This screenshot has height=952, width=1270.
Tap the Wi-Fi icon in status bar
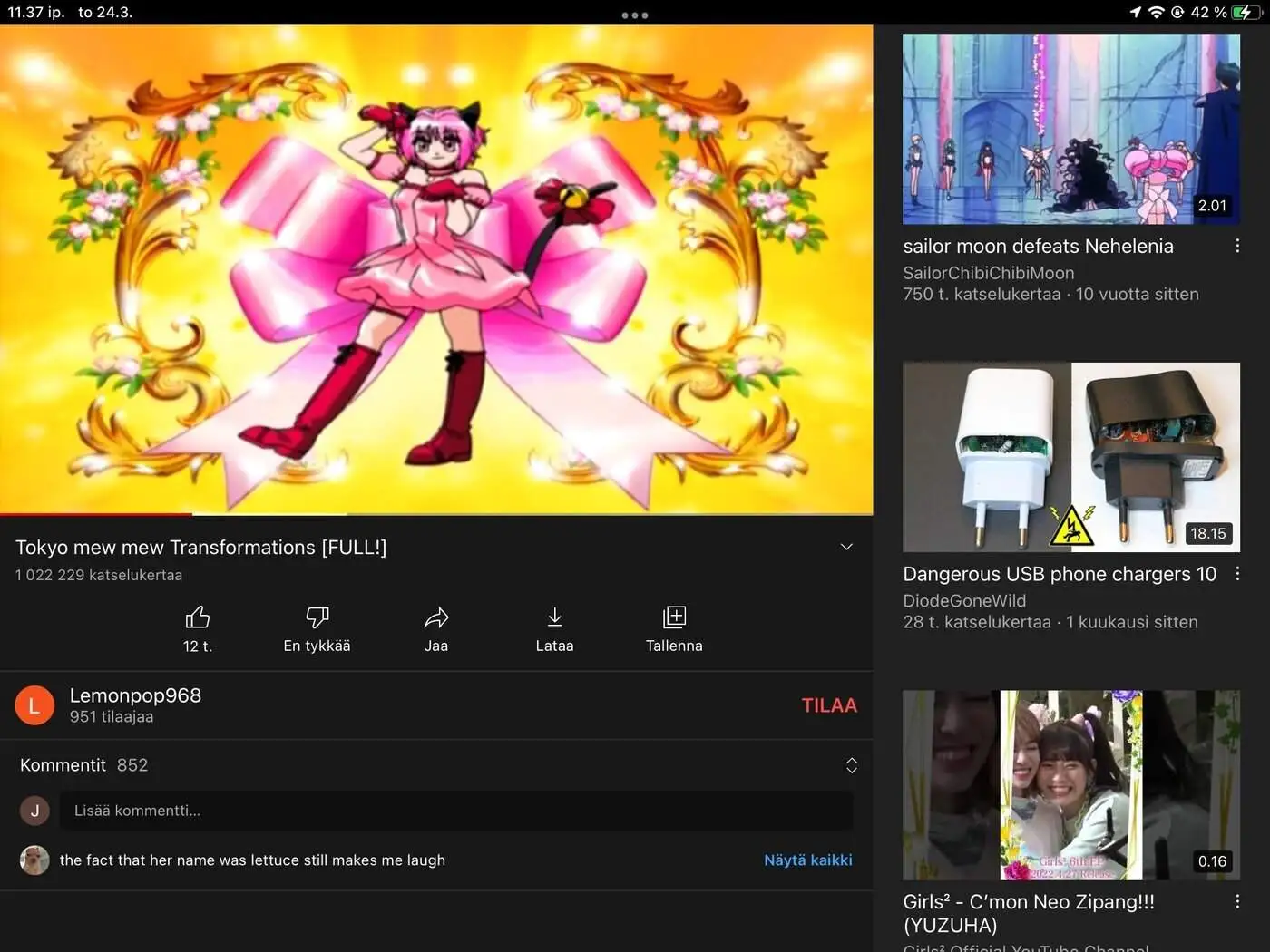(1156, 12)
